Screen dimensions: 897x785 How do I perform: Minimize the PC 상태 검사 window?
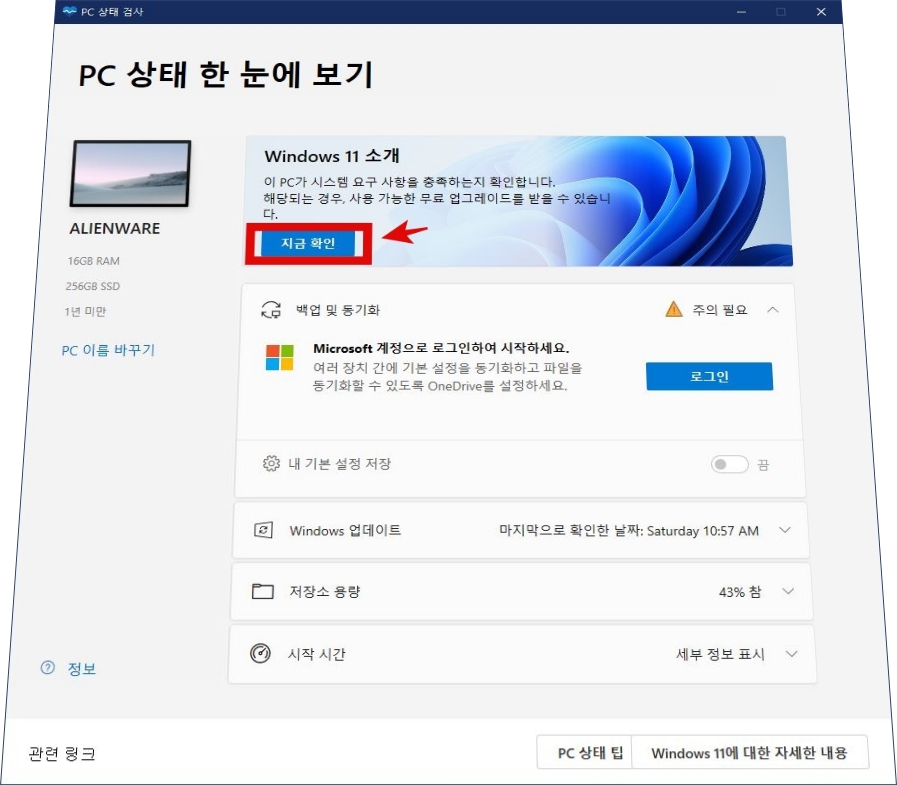click(x=741, y=11)
